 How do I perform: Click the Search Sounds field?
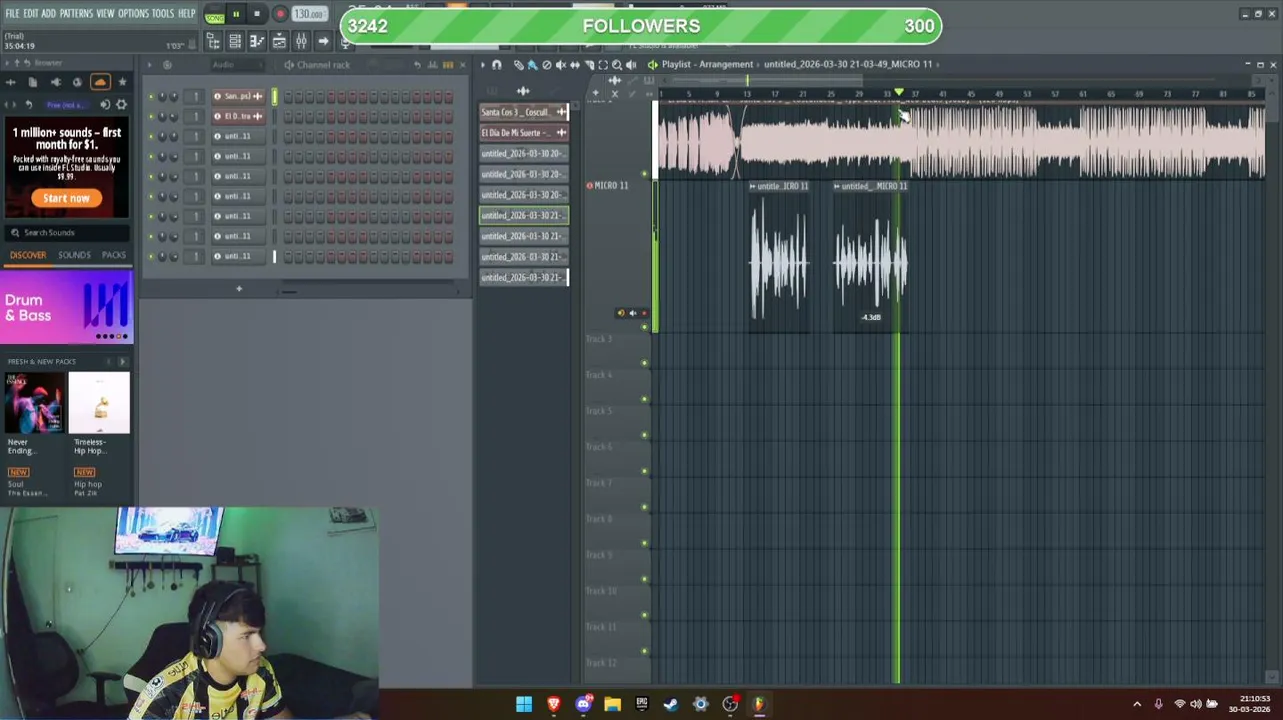[66, 232]
